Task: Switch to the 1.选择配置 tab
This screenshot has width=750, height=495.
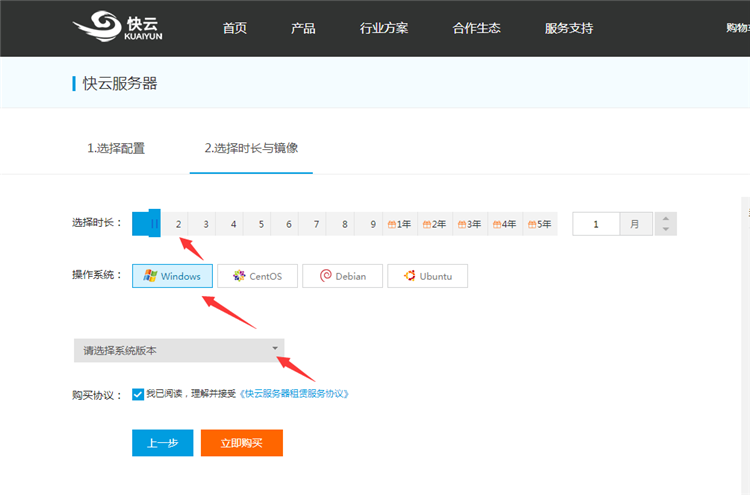Action: coord(116,148)
